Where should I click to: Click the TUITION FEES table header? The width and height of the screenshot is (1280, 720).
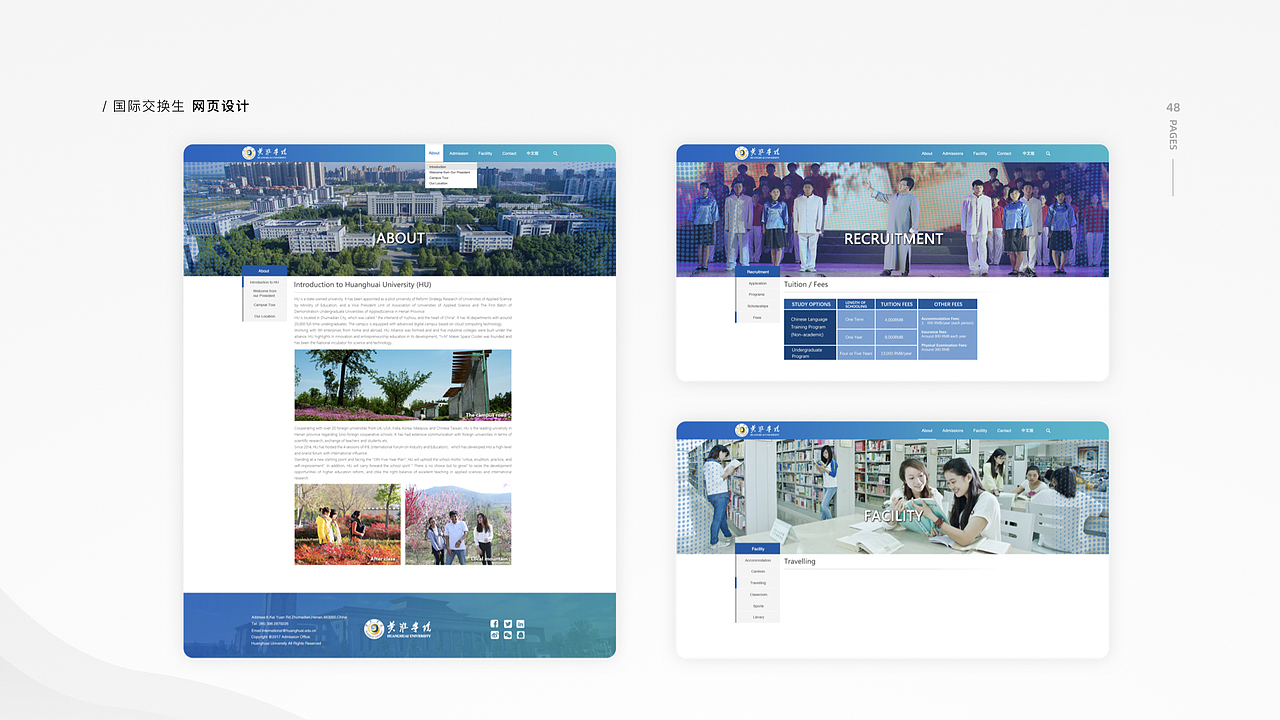pos(897,304)
